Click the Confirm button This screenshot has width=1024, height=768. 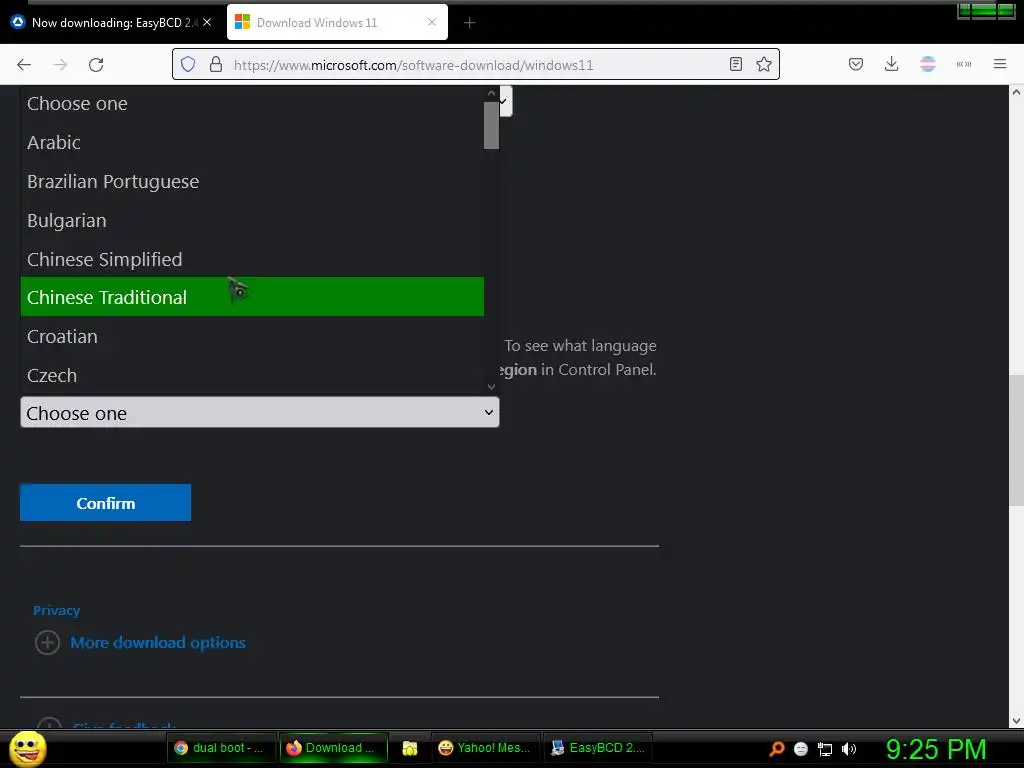[x=105, y=503]
